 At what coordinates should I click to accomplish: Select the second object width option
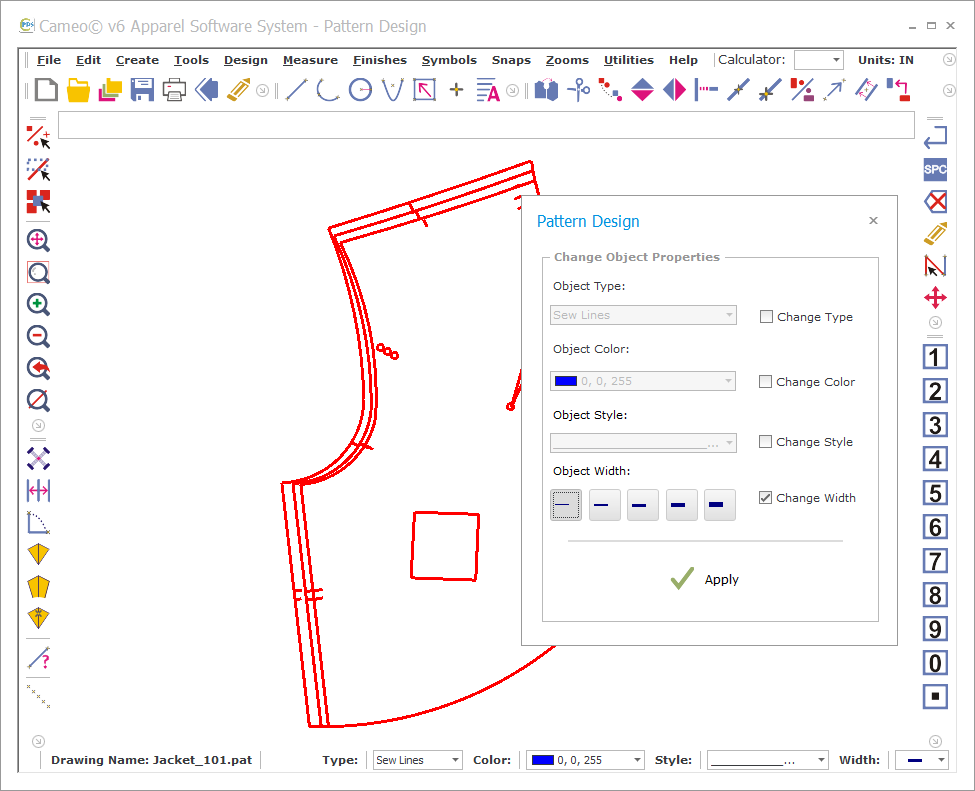coord(604,504)
